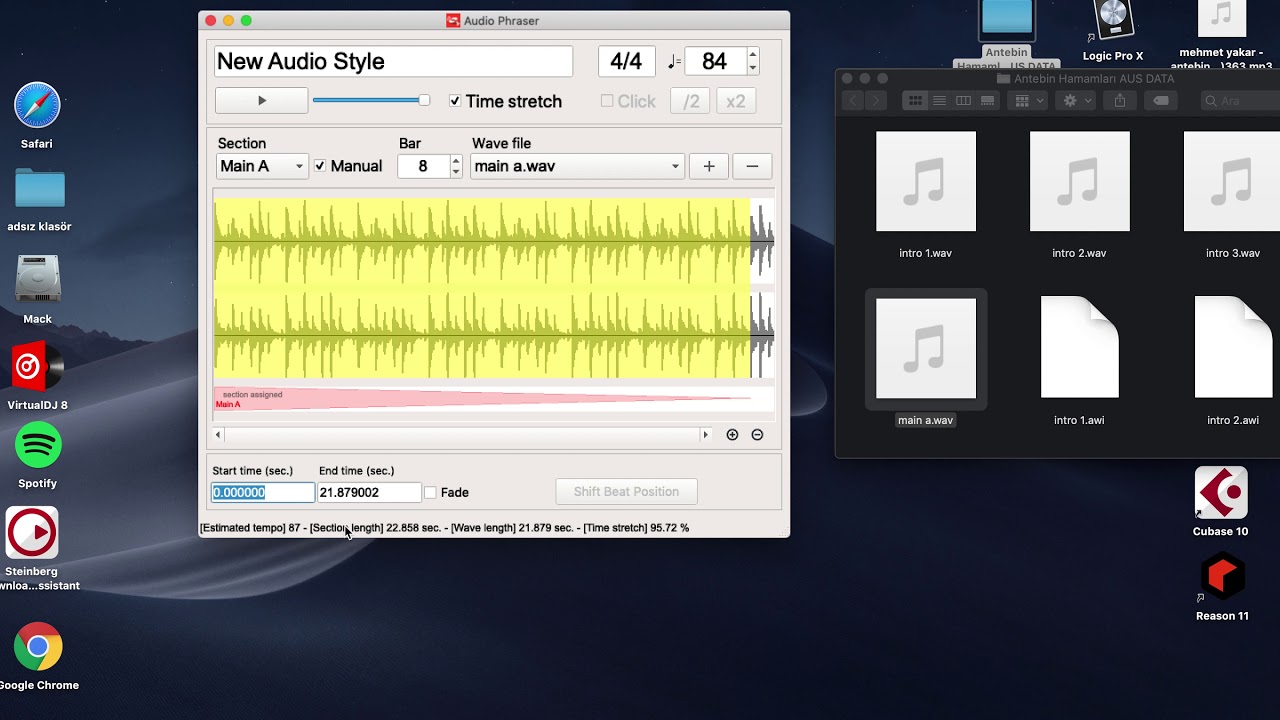
Task: Click the style name text field
Action: coord(393,61)
